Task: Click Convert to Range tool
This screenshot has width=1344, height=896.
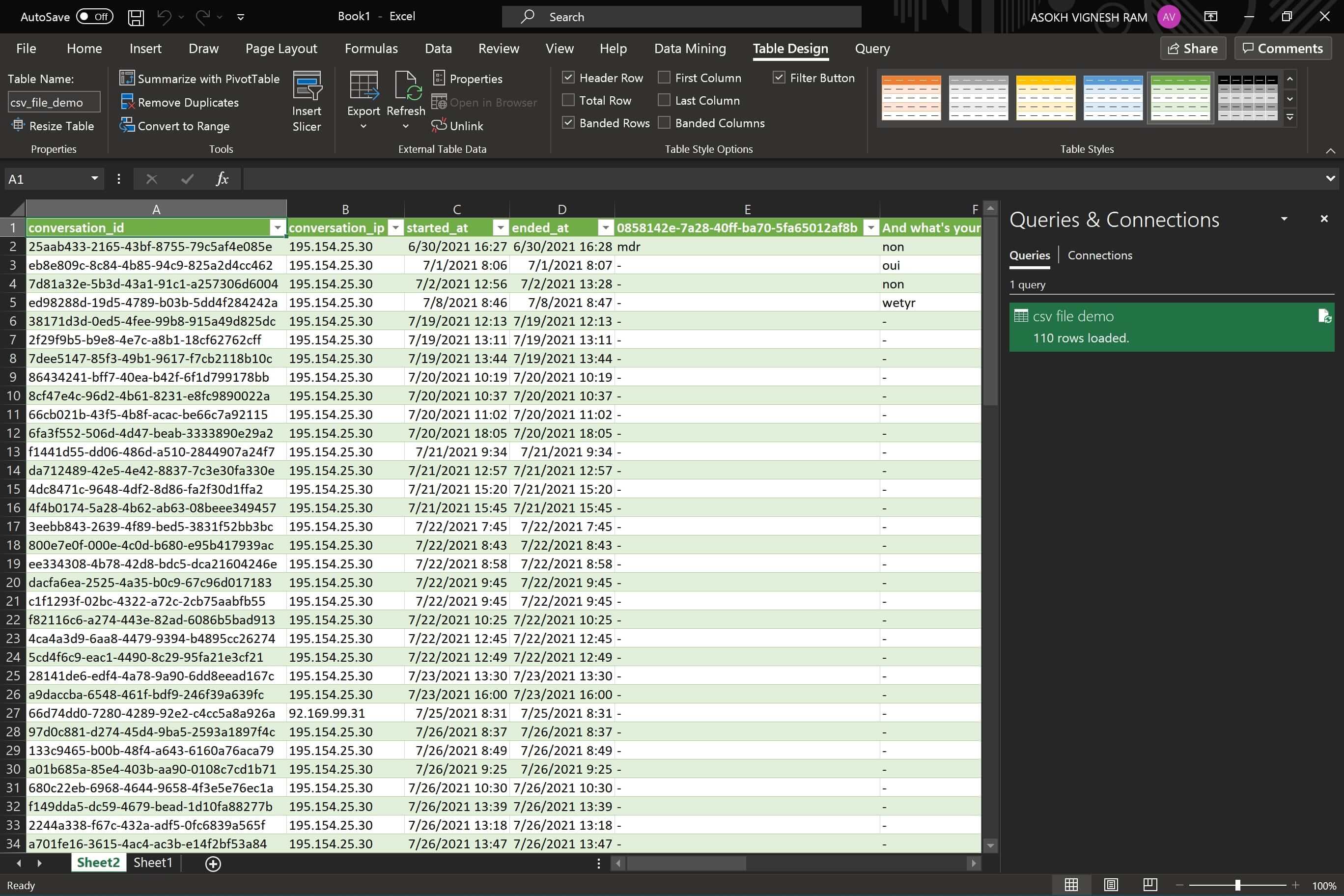Action: tap(174, 126)
